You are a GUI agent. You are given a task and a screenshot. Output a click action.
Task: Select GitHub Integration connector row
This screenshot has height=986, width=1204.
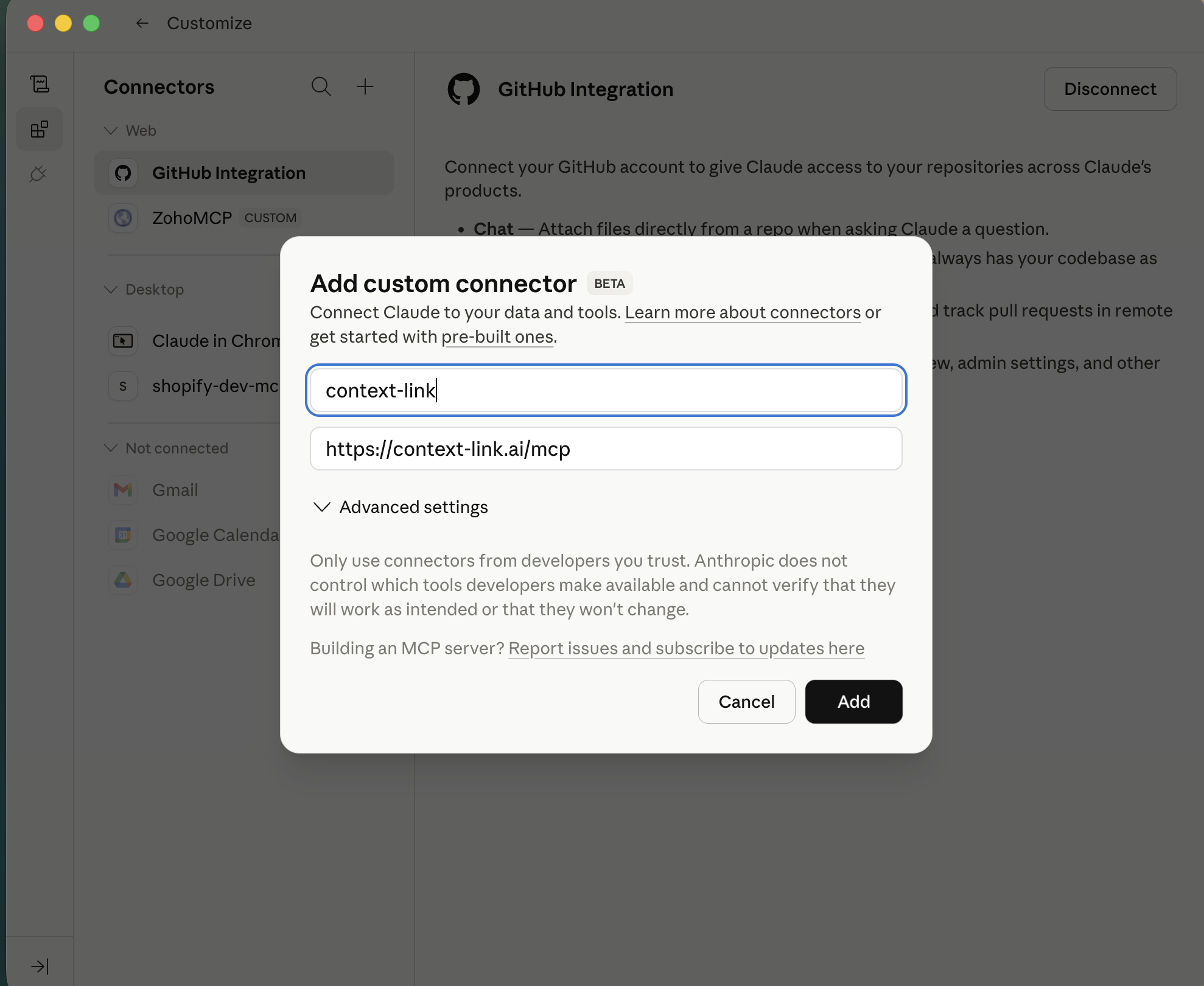(x=244, y=173)
